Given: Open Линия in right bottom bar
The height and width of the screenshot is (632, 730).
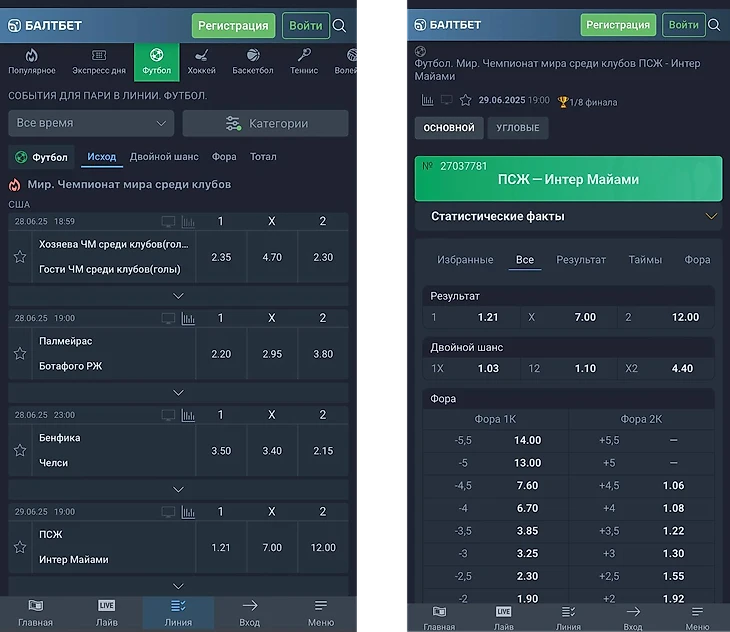Looking at the screenshot, I should point(568,618).
